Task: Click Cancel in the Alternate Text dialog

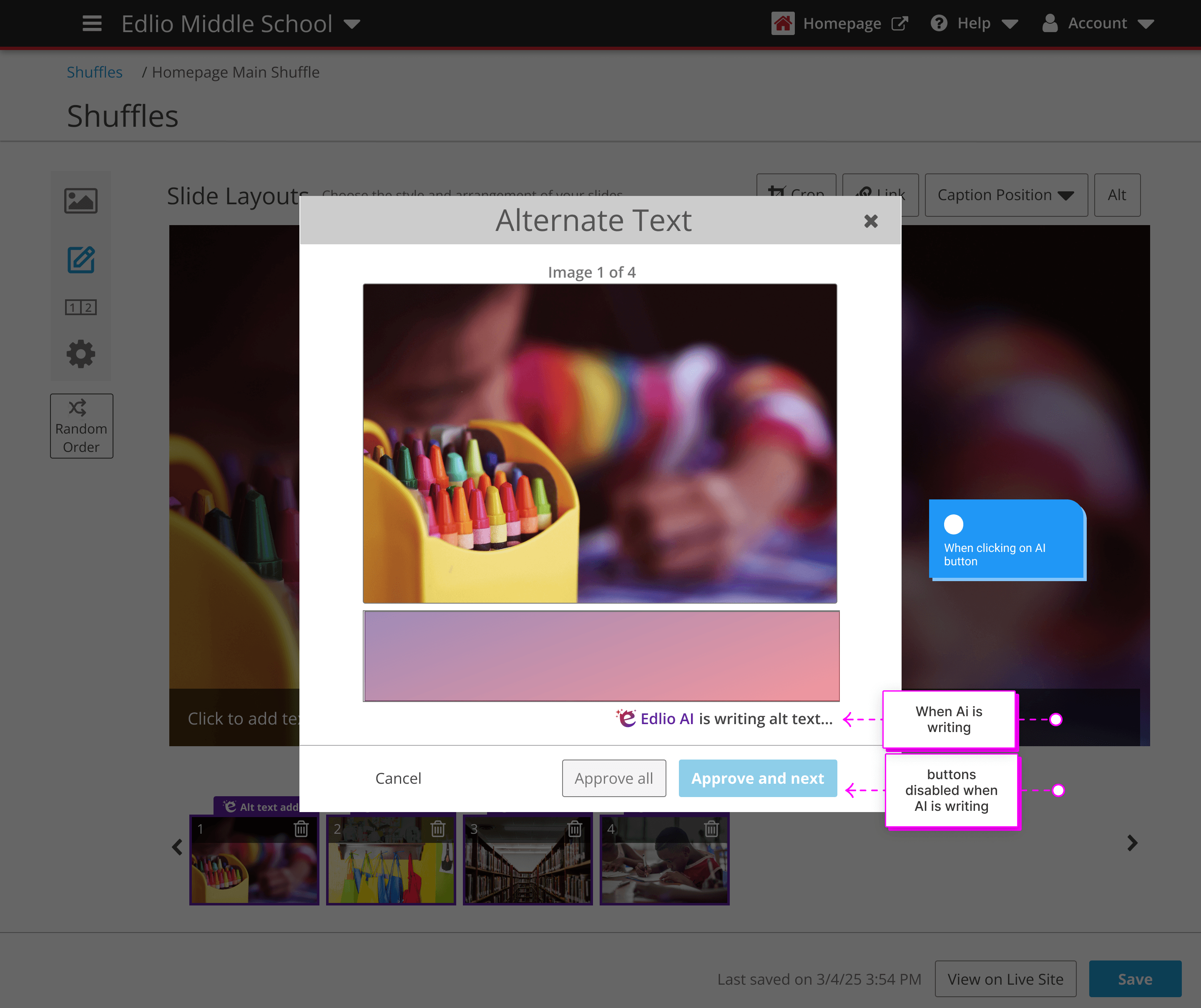Action: point(398,778)
